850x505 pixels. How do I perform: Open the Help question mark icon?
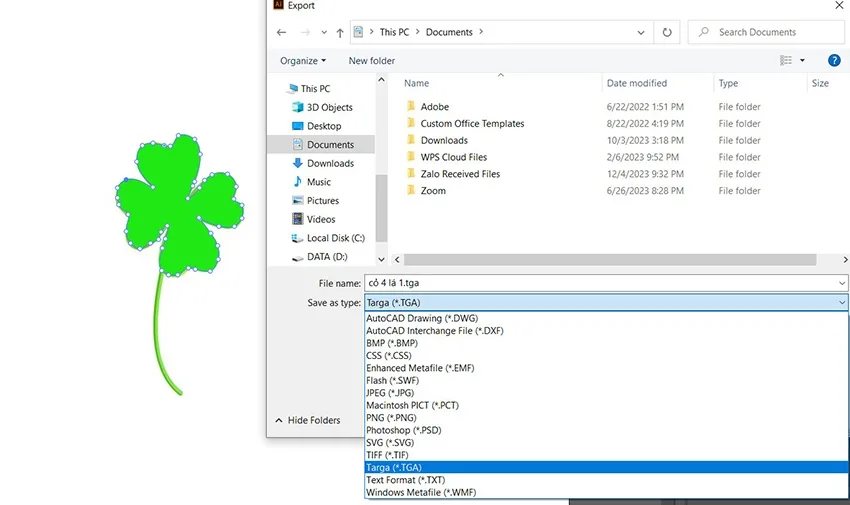tap(834, 60)
